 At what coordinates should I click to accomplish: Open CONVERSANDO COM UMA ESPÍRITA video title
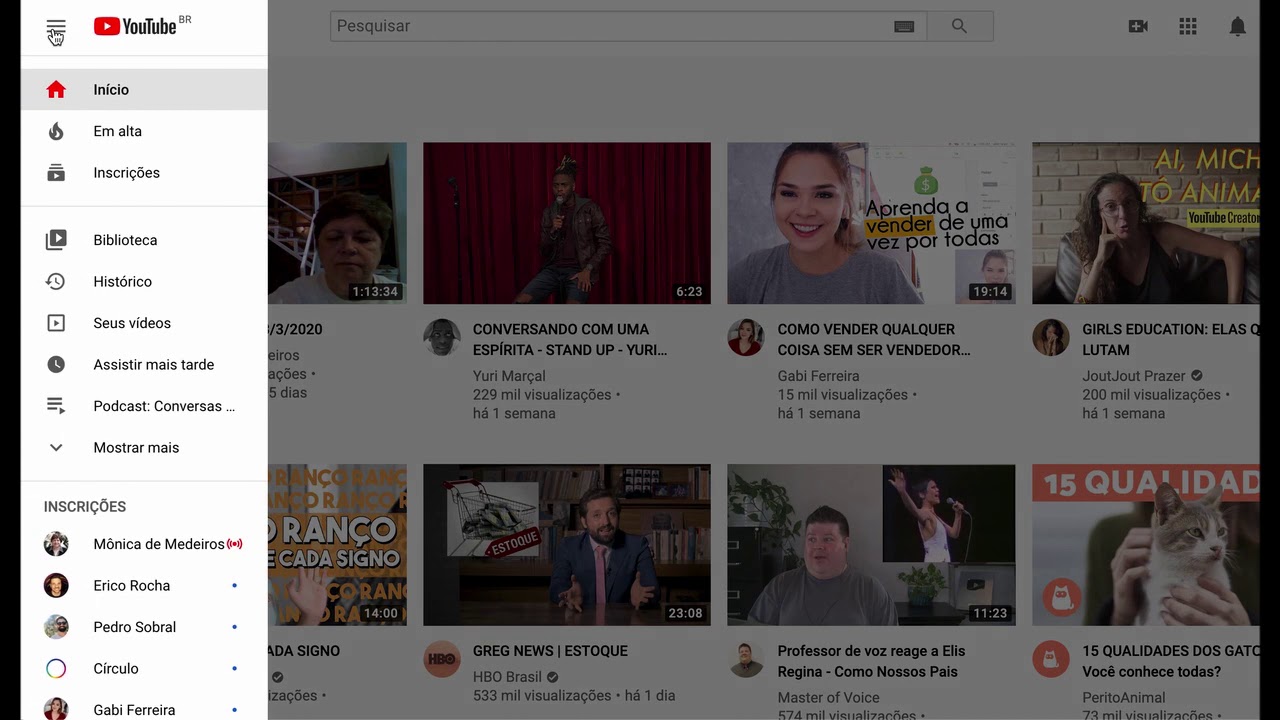[570, 340]
